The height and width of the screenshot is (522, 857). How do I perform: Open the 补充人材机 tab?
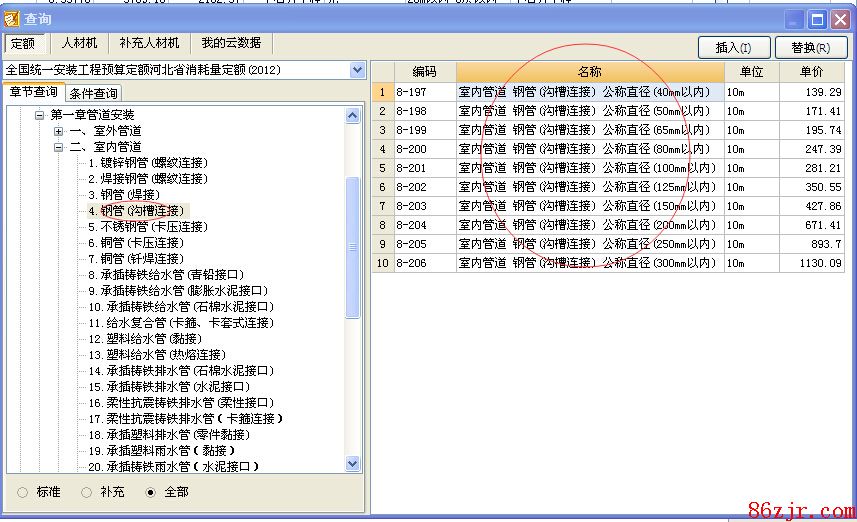pos(149,44)
